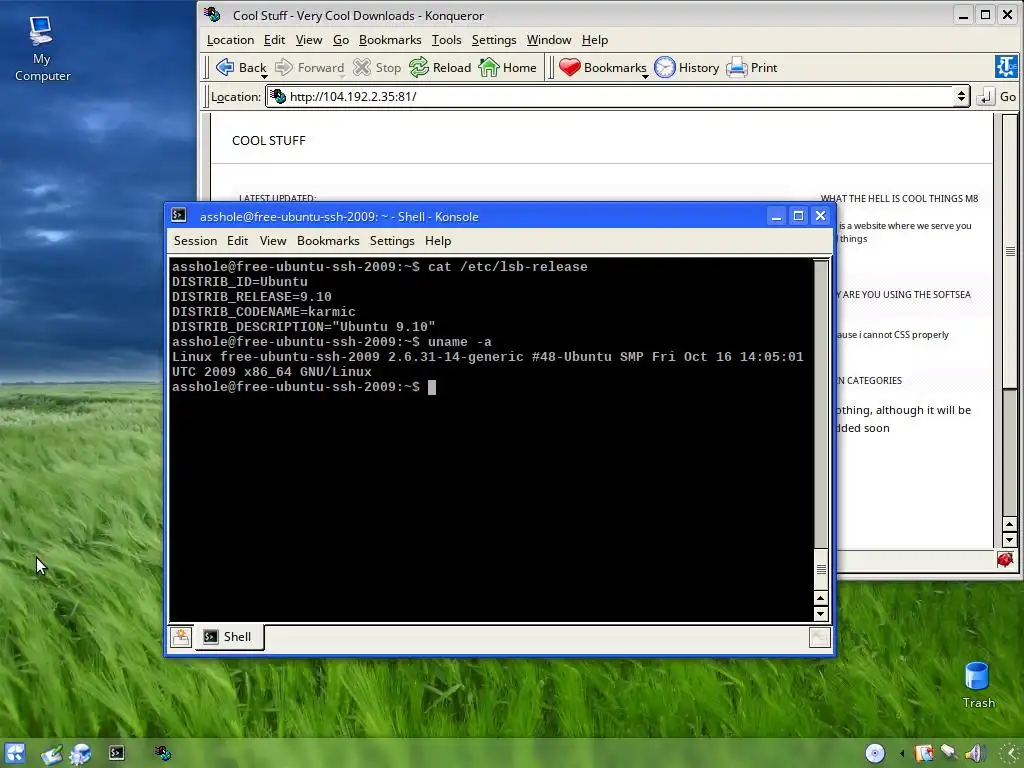Open Konsole's View menu

[273, 241]
